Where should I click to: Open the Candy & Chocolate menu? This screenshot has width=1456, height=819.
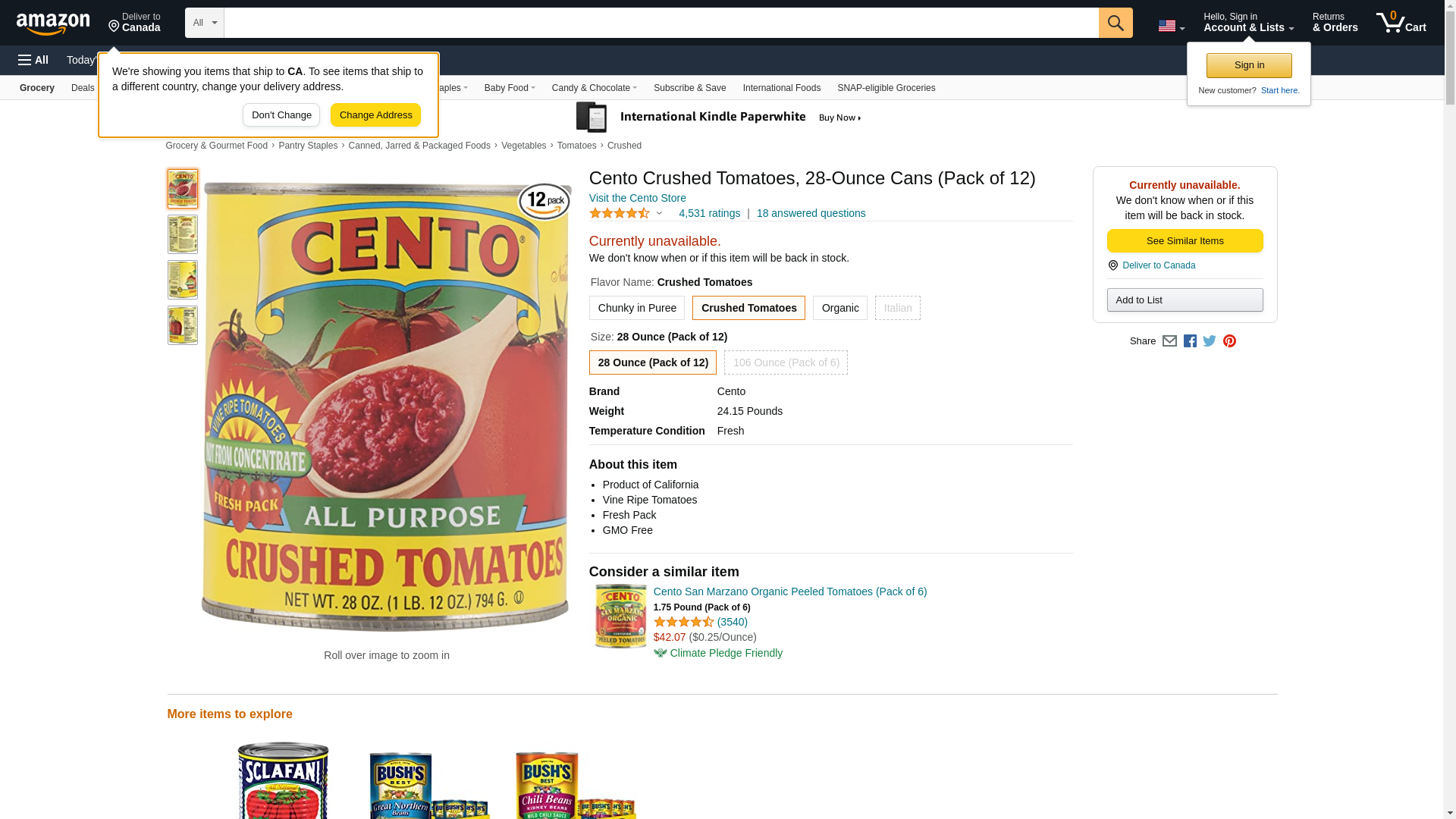(x=594, y=88)
